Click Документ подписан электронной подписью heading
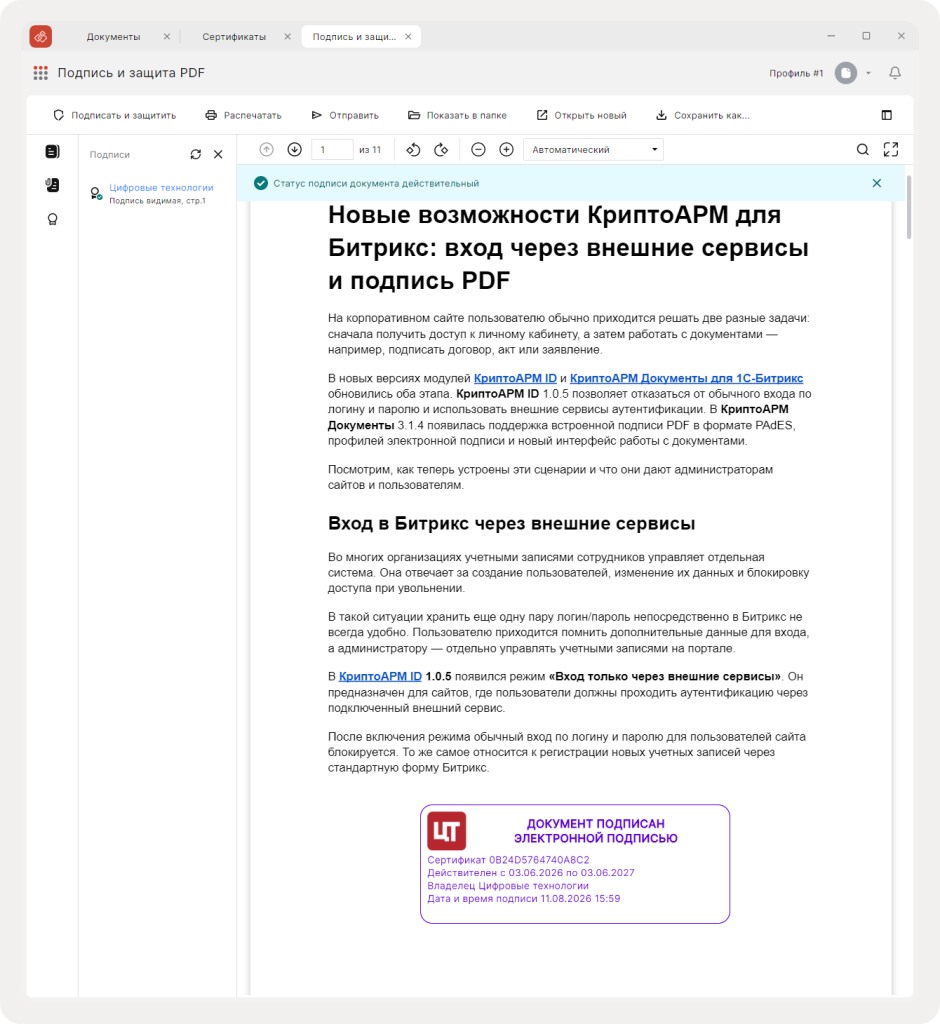The width and height of the screenshot is (940, 1024). click(596, 831)
